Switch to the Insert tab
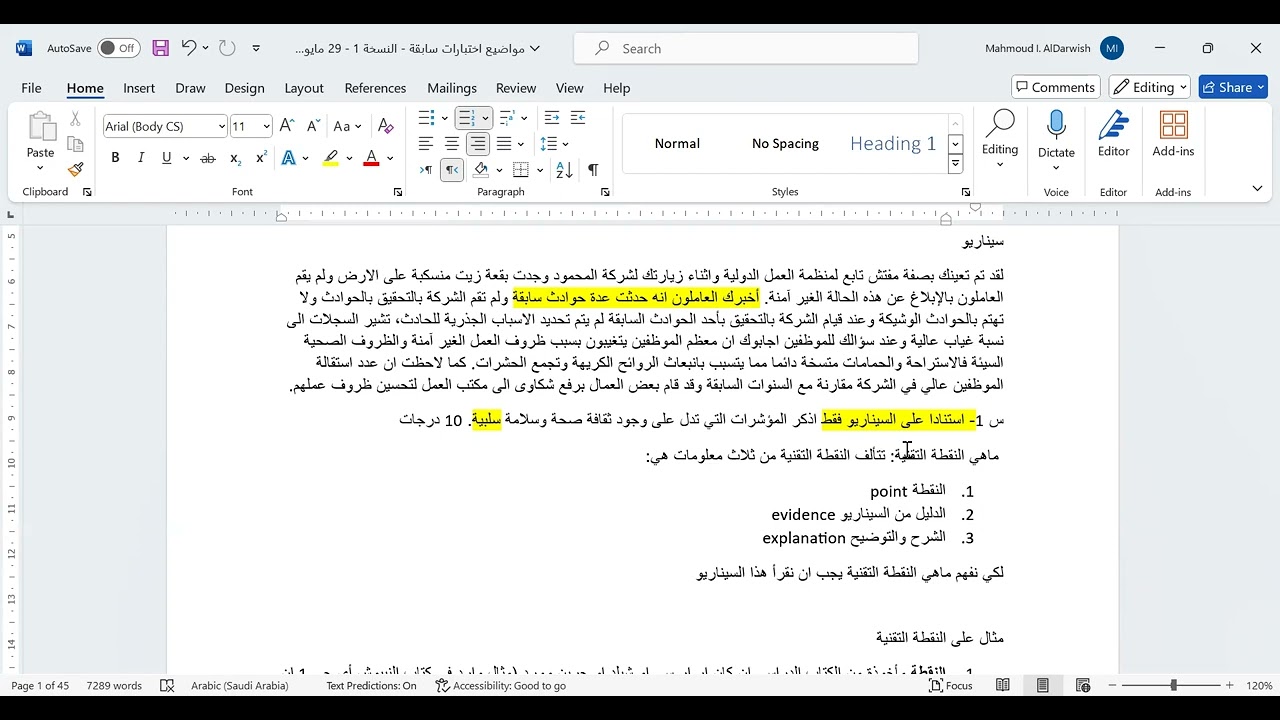1280x720 pixels. [139, 88]
